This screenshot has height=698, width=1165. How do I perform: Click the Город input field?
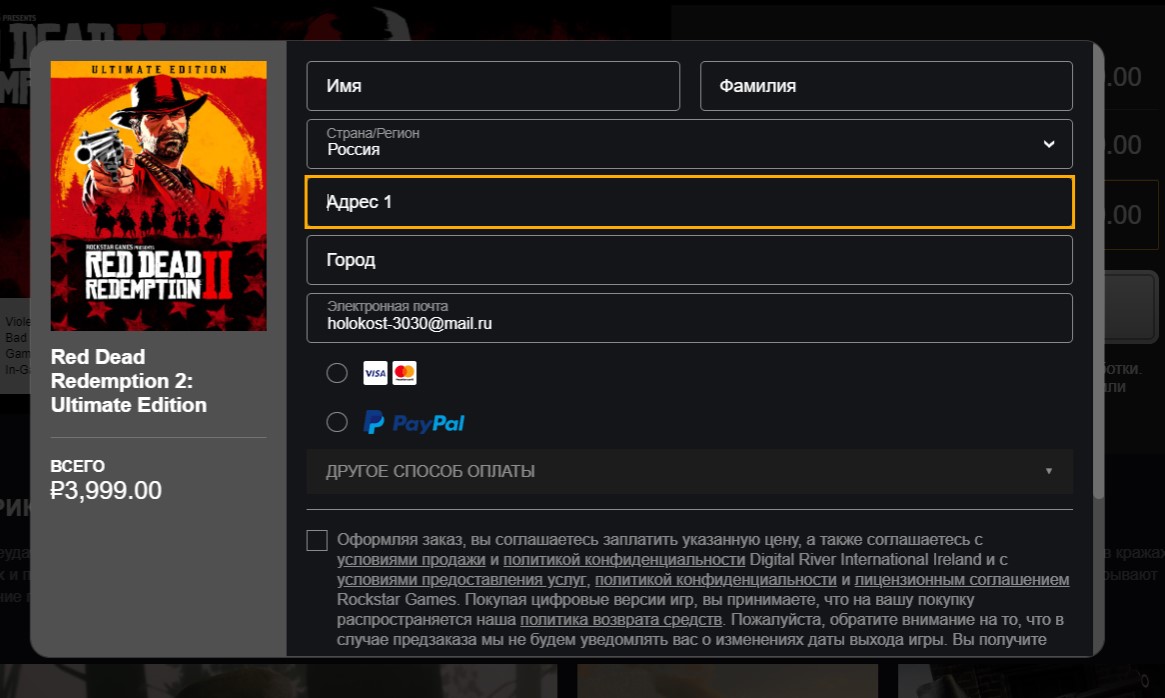point(689,260)
